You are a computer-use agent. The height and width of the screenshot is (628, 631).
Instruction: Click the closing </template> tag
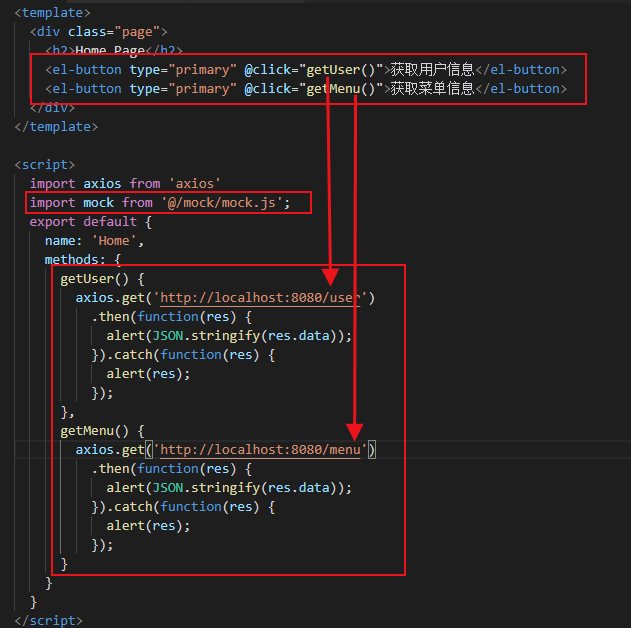pos(56,127)
